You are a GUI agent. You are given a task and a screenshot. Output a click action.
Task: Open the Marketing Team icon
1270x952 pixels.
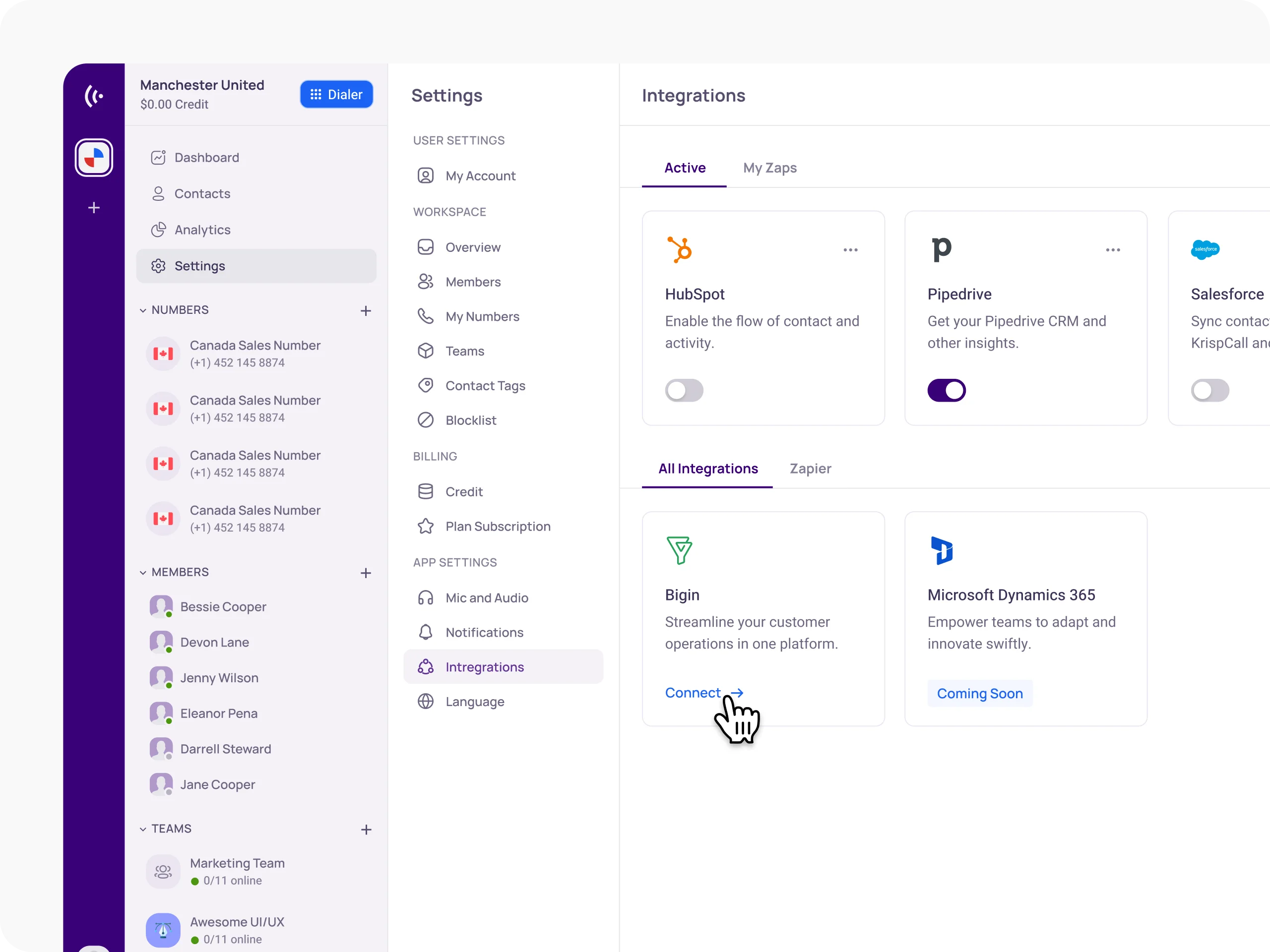point(163,872)
